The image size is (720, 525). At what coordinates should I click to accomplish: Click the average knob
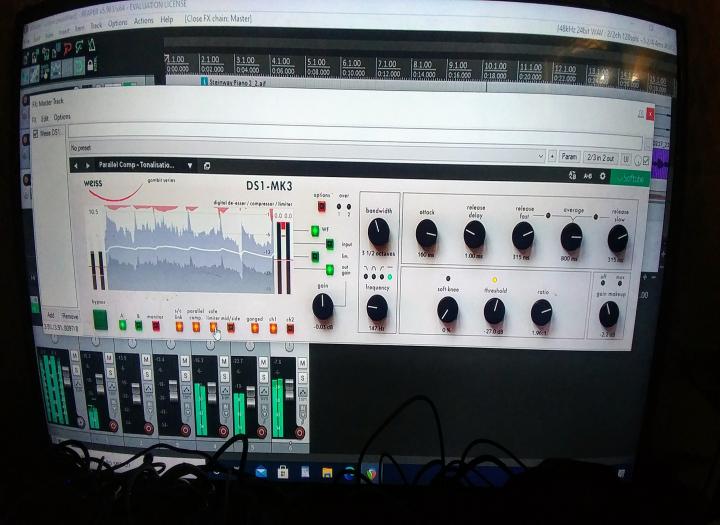(572, 237)
